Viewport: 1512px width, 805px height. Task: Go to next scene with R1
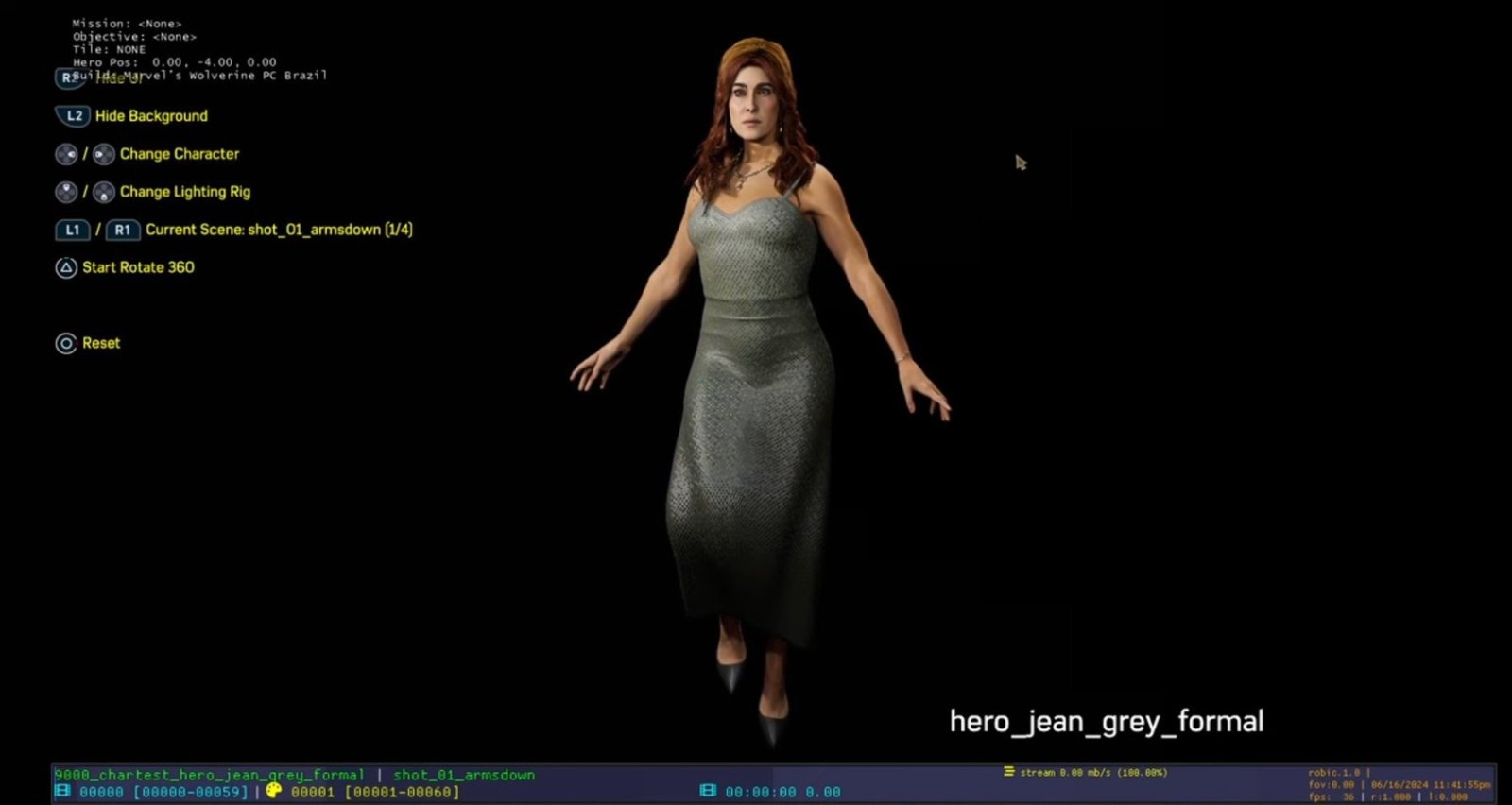tap(122, 230)
